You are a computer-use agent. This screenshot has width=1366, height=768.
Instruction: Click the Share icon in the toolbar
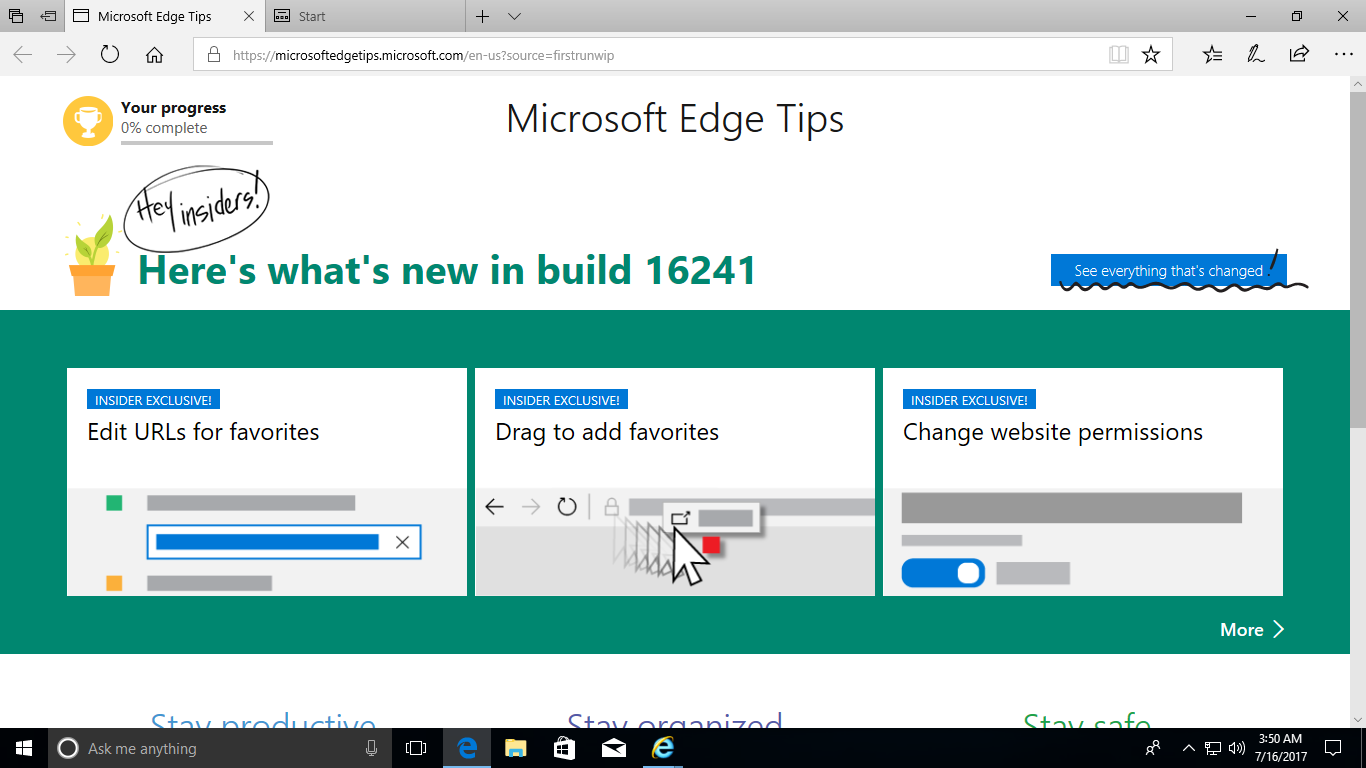coord(1299,55)
